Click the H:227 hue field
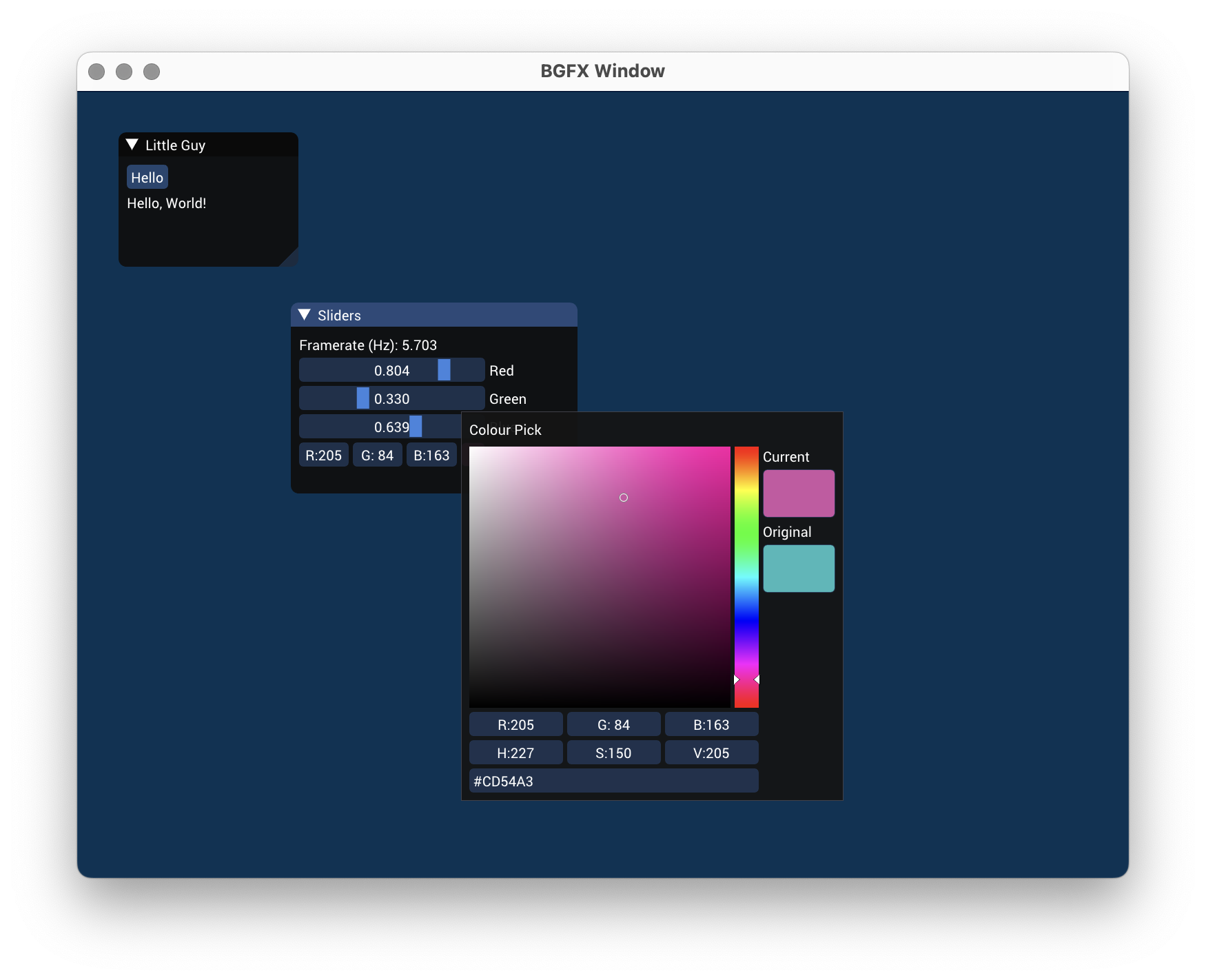The image size is (1206, 980). [515, 753]
